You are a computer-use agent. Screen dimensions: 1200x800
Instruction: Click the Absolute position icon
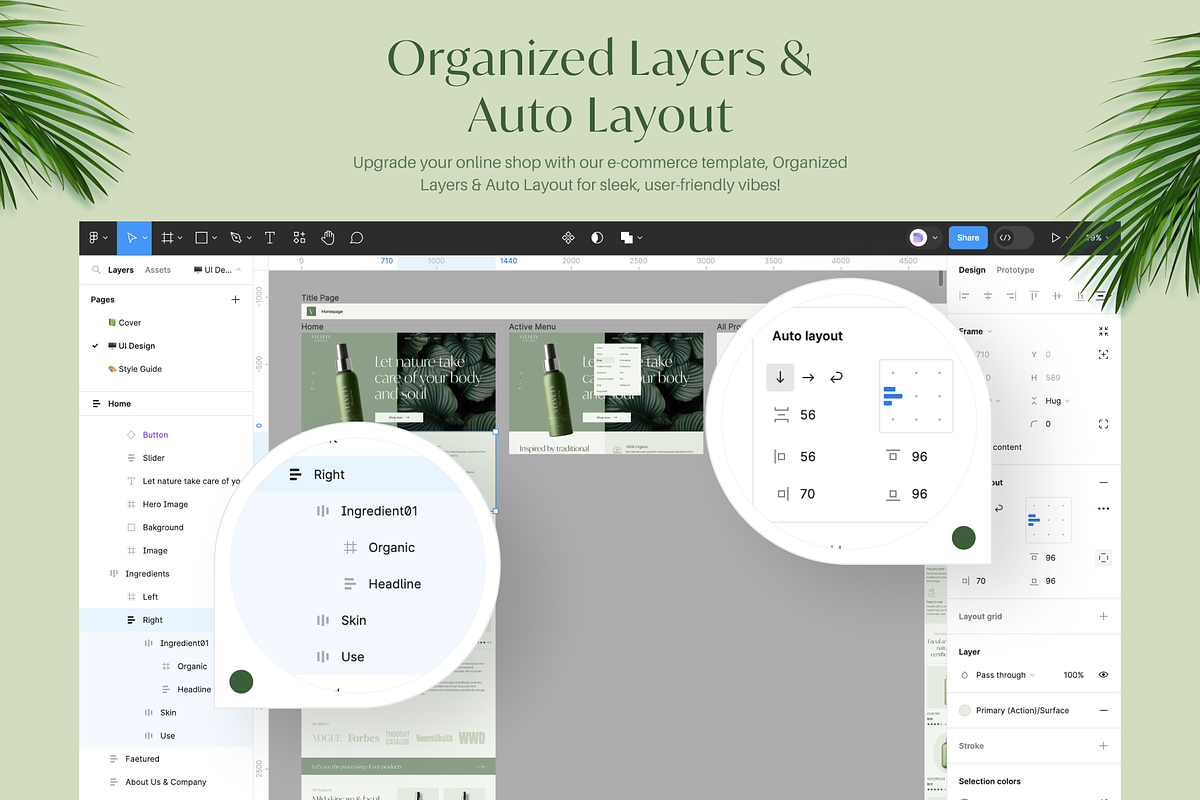point(1103,354)
